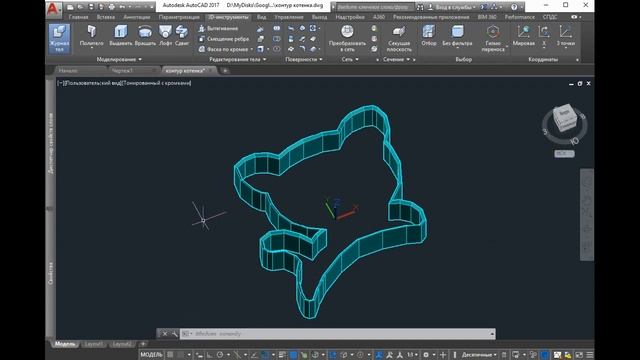The height and width of the screenshot is (360, 640).
Task: Open the Главная ribbon tab
Action: [x=78, y=17]
